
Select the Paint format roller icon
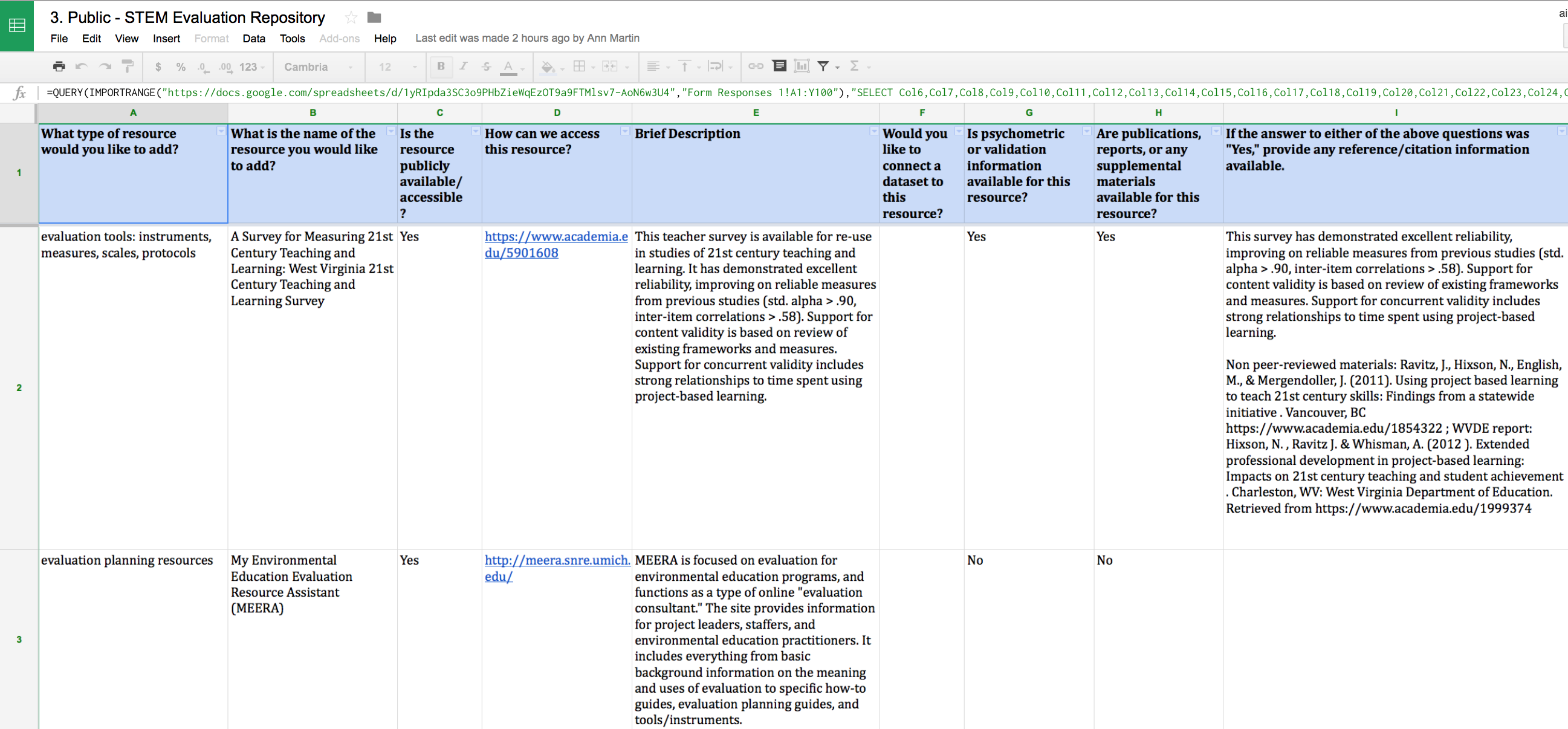pyautogui.click(x=127, y=66)
